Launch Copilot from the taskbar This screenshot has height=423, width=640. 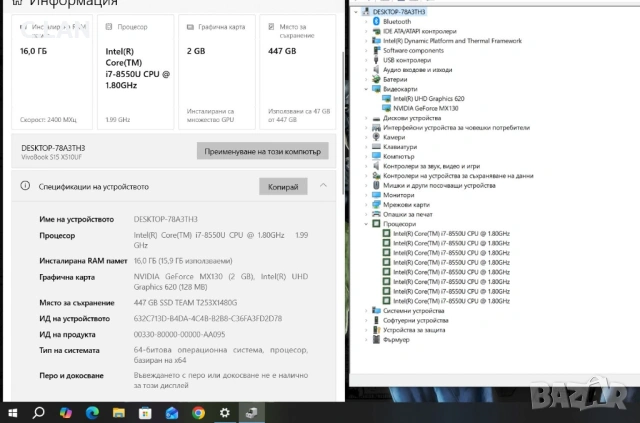[65, 413]
